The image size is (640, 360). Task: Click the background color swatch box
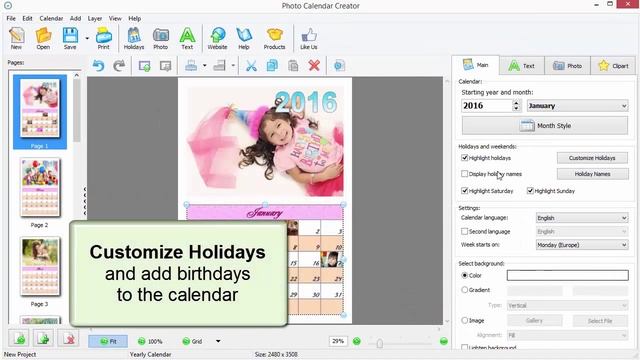(x=568, y=276)
